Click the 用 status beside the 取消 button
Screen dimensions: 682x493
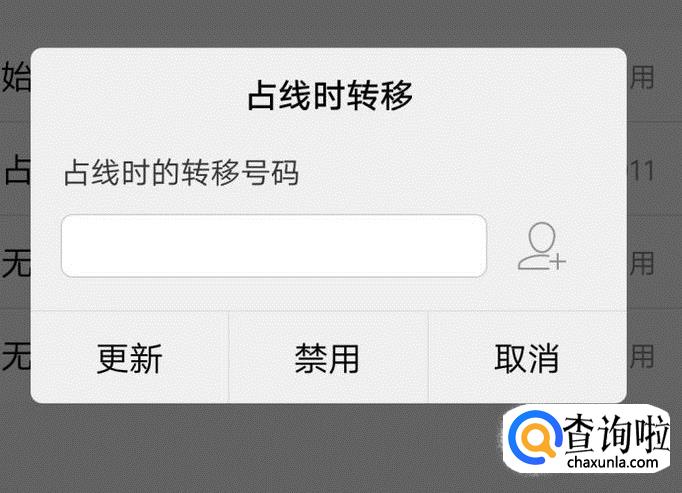click(x=642, y=356)
